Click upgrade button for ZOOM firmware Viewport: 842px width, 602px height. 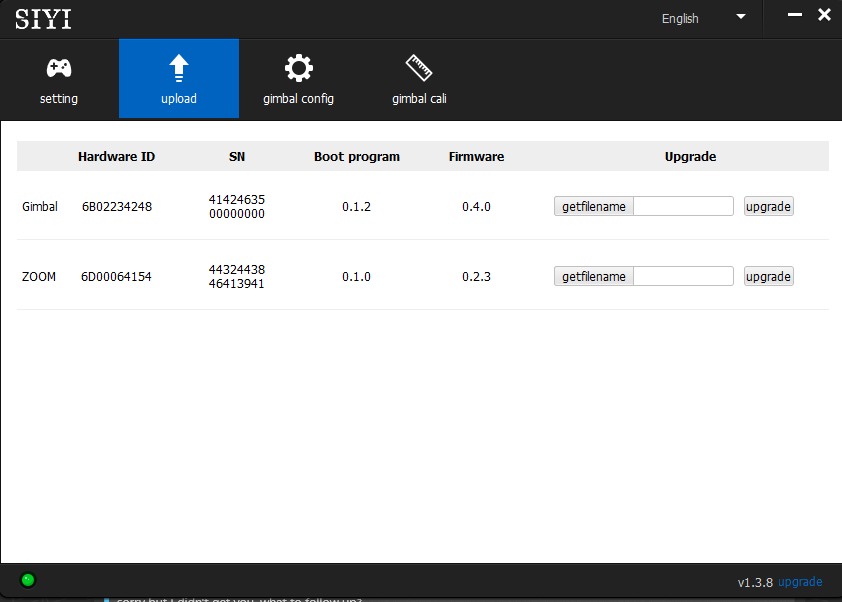pos(768,276)
